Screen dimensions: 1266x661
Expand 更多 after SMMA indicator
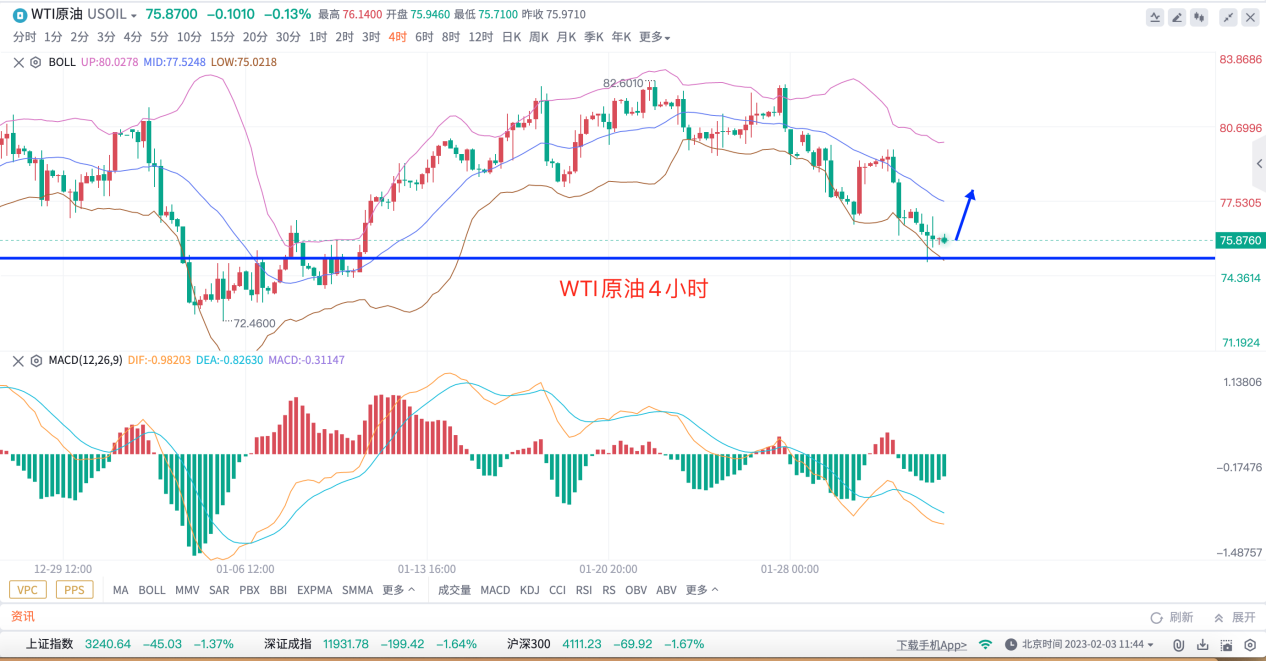coord(399,590)
